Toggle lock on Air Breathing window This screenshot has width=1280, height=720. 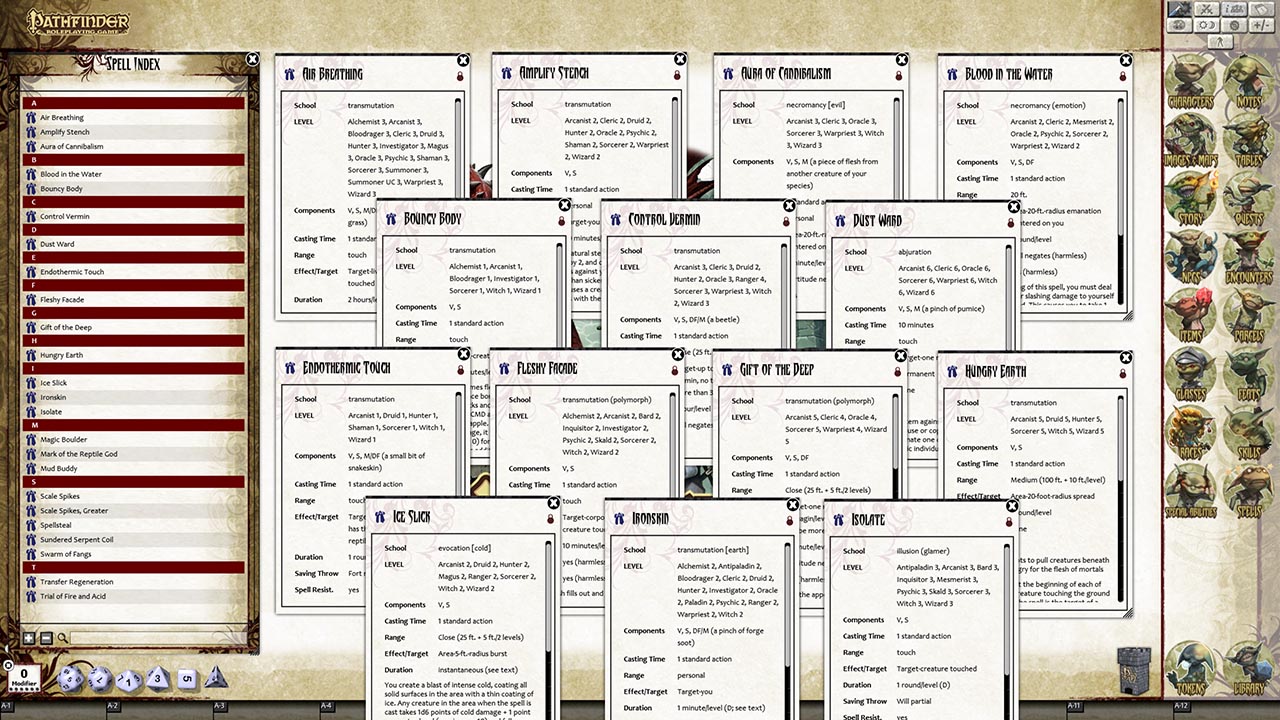pos(460,76)
